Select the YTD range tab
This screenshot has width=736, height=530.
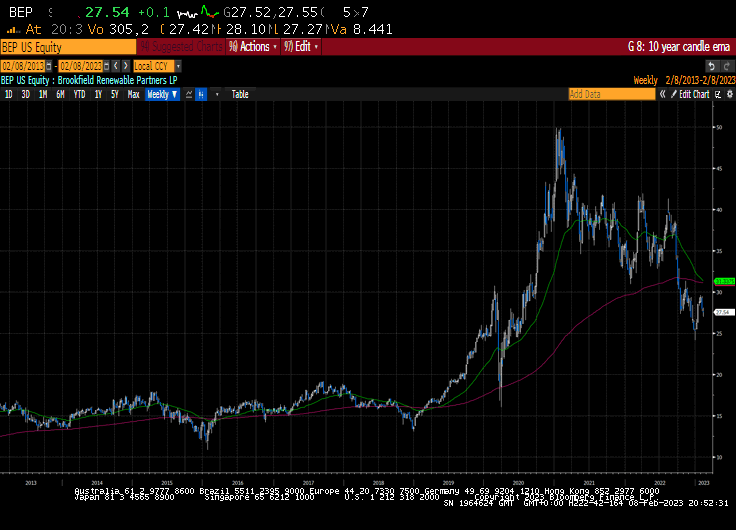(79, 94)
